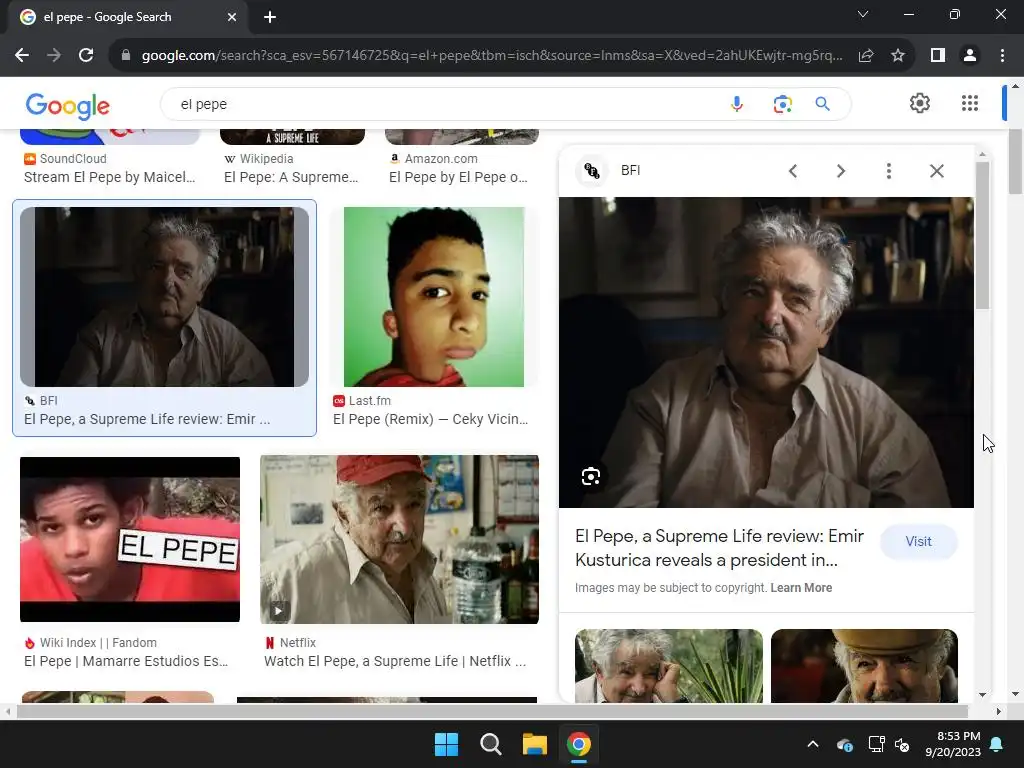Open preview title 'El Pepe, a Supreme Life review'
The height and width of the screenshot is (768, 1024).
click(x=719, y=548)
